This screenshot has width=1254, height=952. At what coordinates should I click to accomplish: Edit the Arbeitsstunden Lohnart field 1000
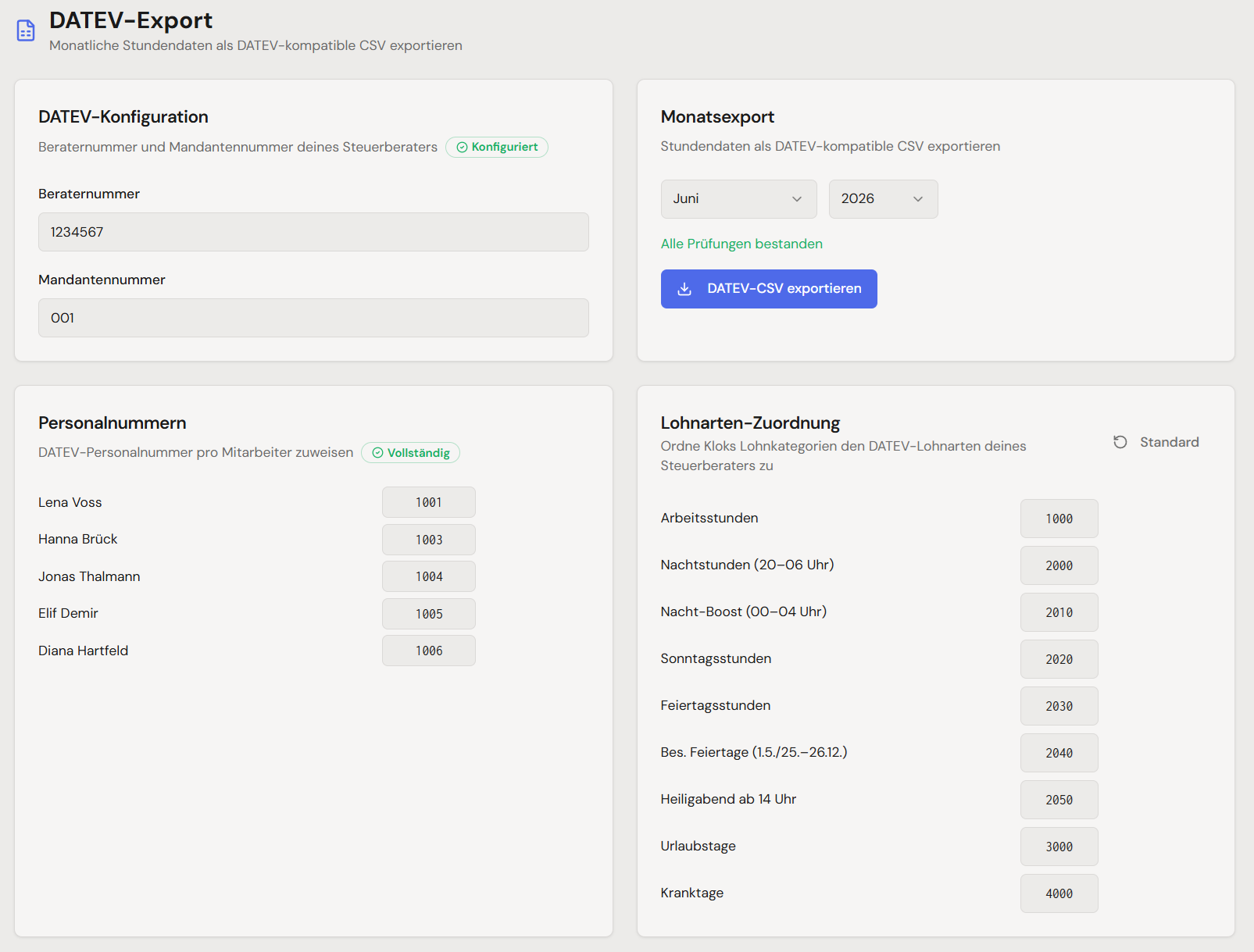[1059, 518]
